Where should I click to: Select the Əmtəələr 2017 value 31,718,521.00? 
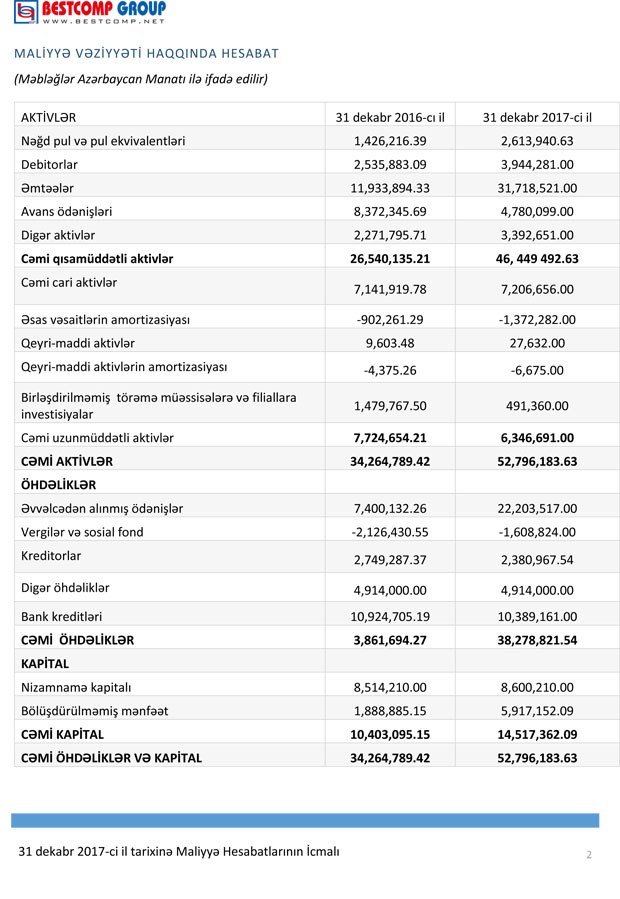(537, 188)
